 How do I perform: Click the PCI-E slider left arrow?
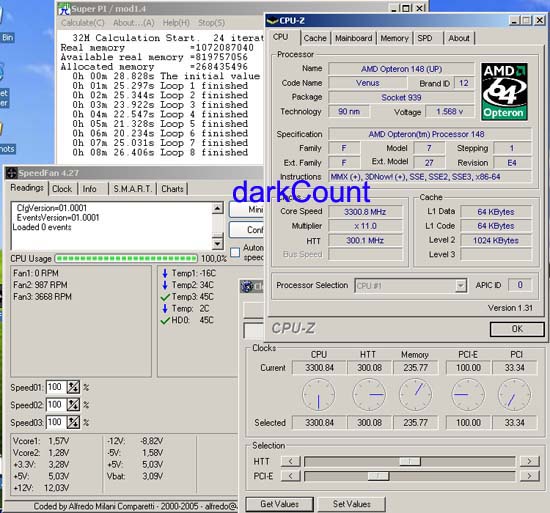[291, 476]
